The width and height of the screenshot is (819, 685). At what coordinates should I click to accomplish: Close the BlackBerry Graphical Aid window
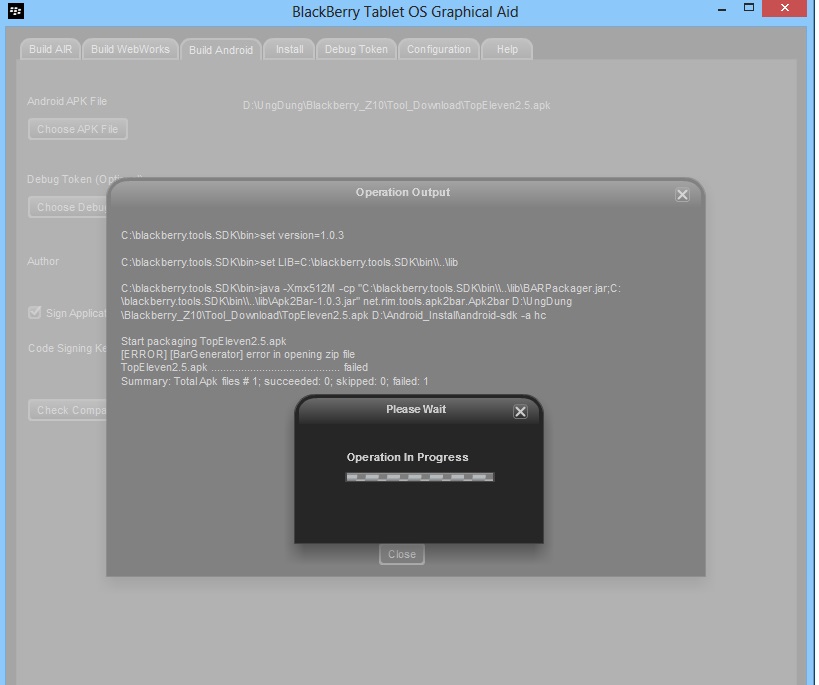[785, 8]
